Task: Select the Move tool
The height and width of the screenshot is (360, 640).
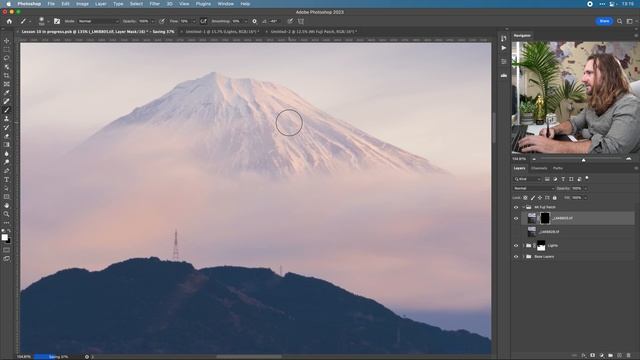Action: [x=7, y=41]
